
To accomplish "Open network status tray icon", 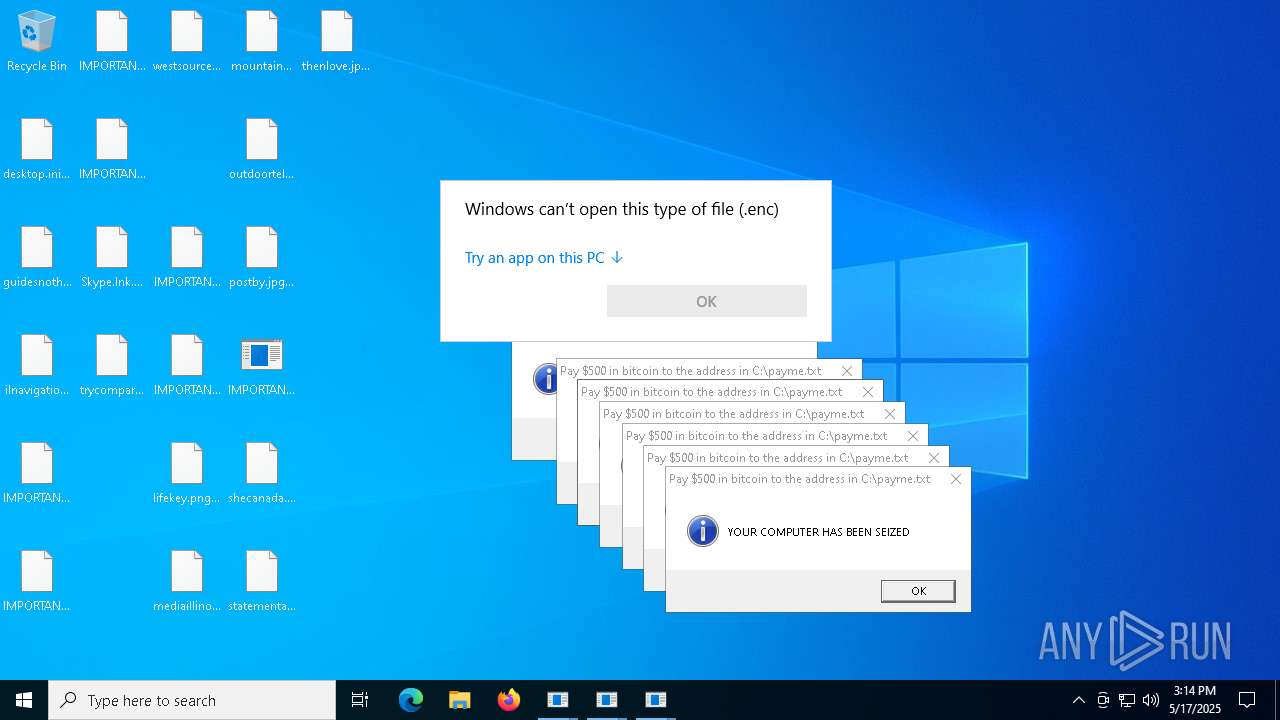I will (x=1127, y=700).
